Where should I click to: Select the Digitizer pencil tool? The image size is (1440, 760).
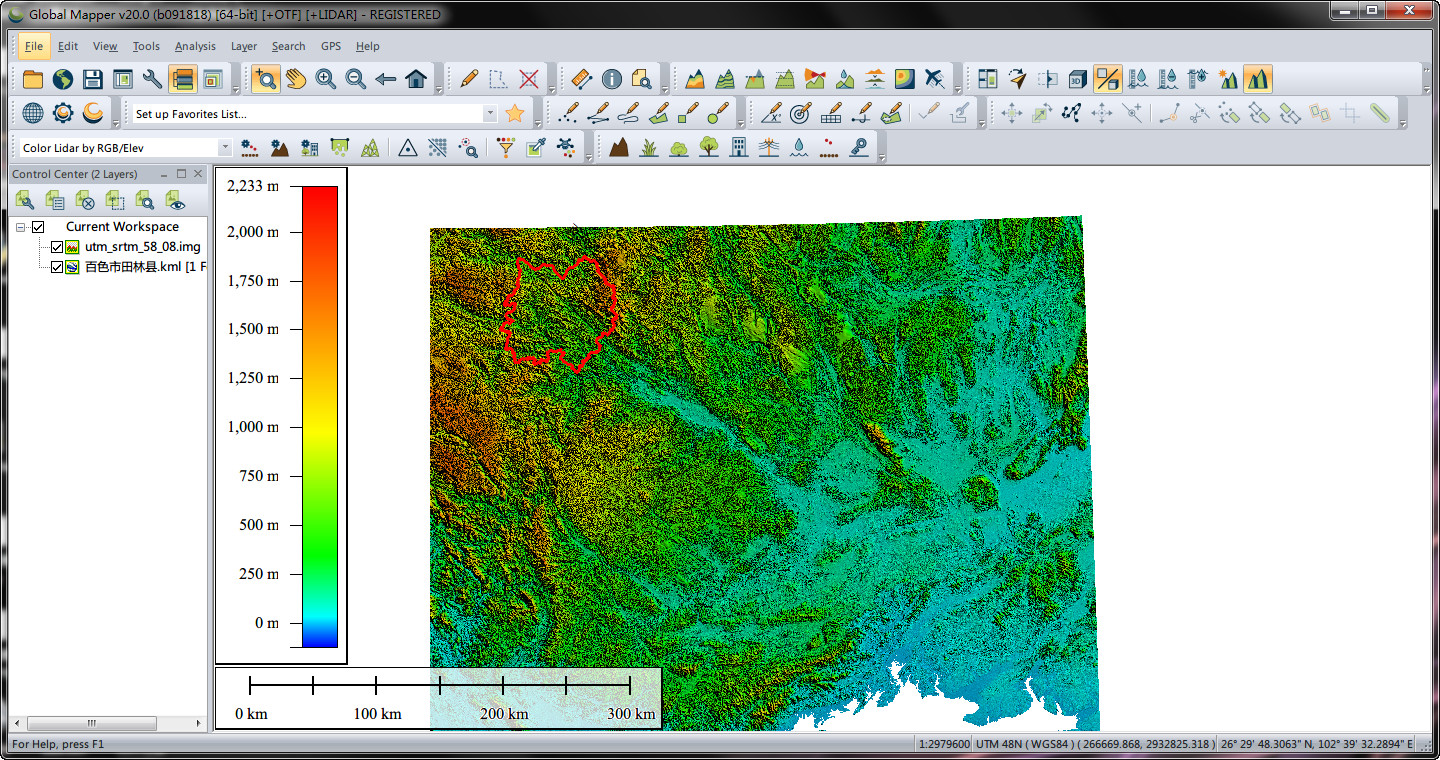[x=468, y=79]
